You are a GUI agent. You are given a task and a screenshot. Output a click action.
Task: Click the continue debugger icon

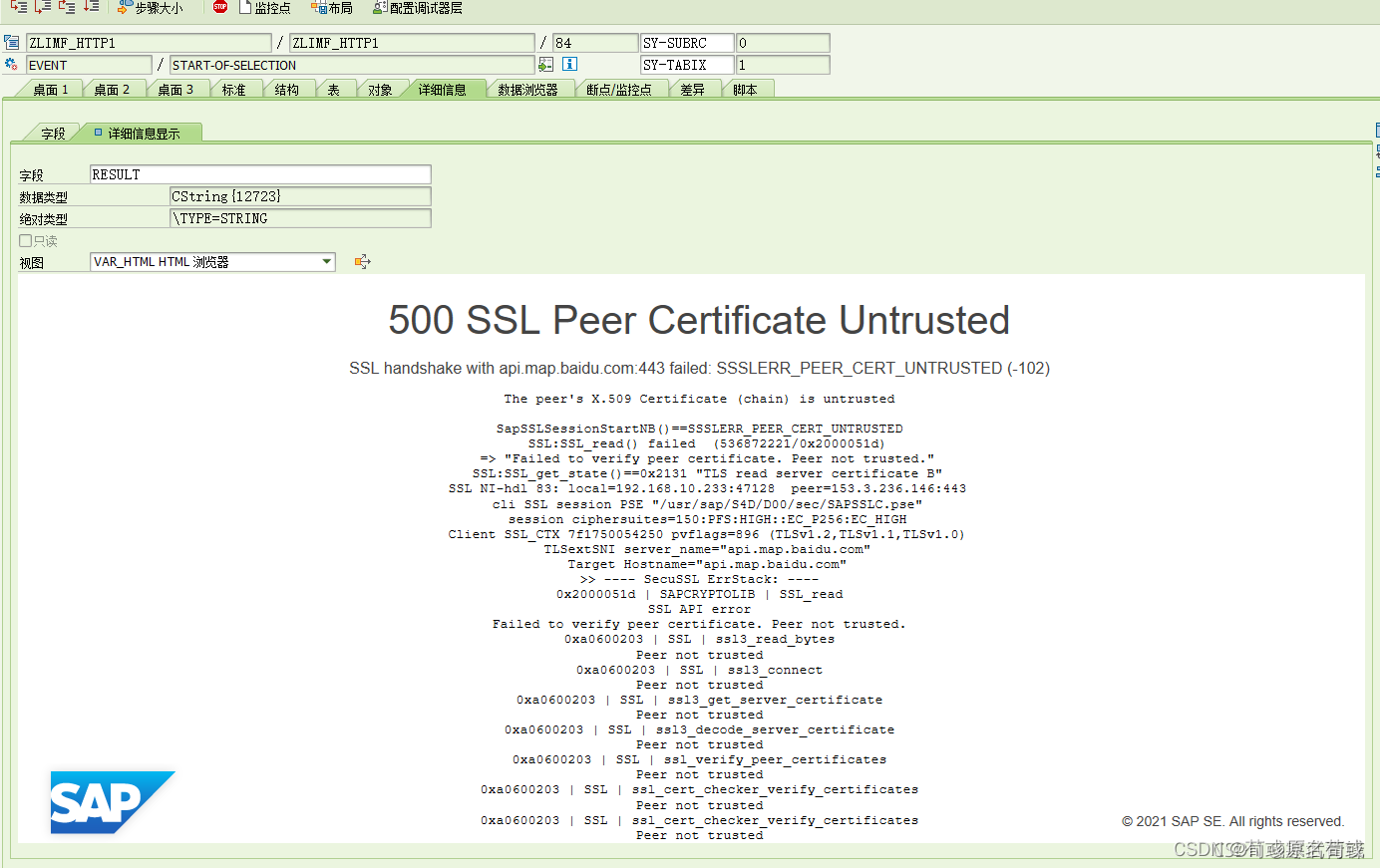coord(91,7)
